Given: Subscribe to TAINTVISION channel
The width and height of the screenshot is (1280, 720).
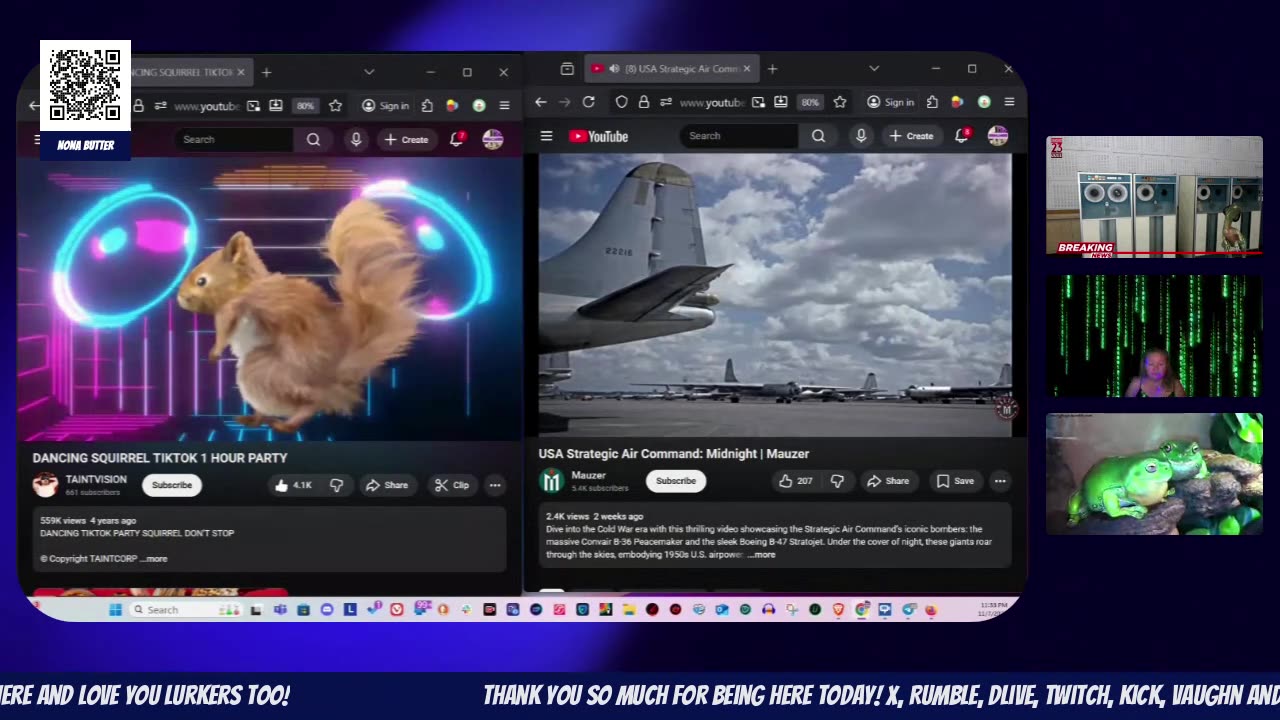Looking at the screenshot, I should (x=171, y=485).
